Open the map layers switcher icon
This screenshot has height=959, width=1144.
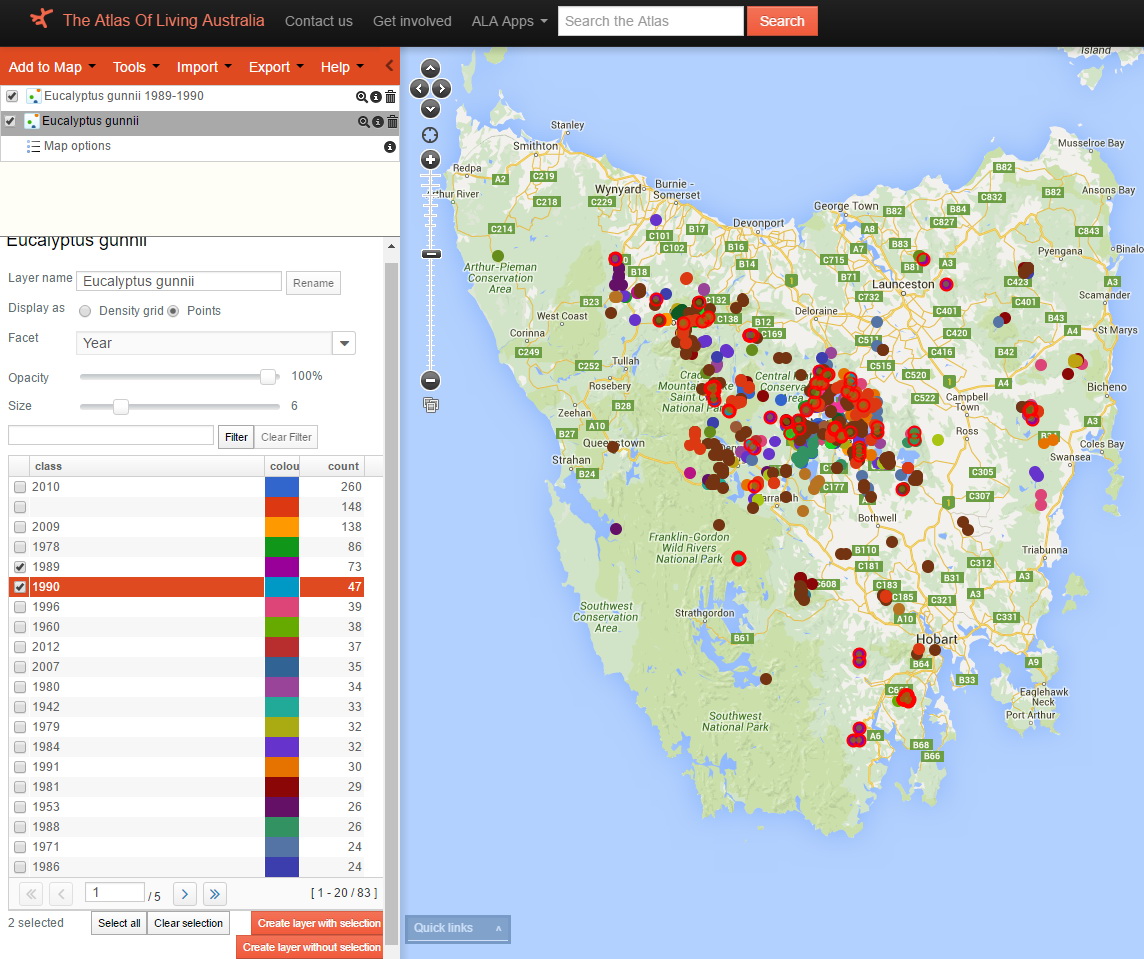click(x=431, y=405)
